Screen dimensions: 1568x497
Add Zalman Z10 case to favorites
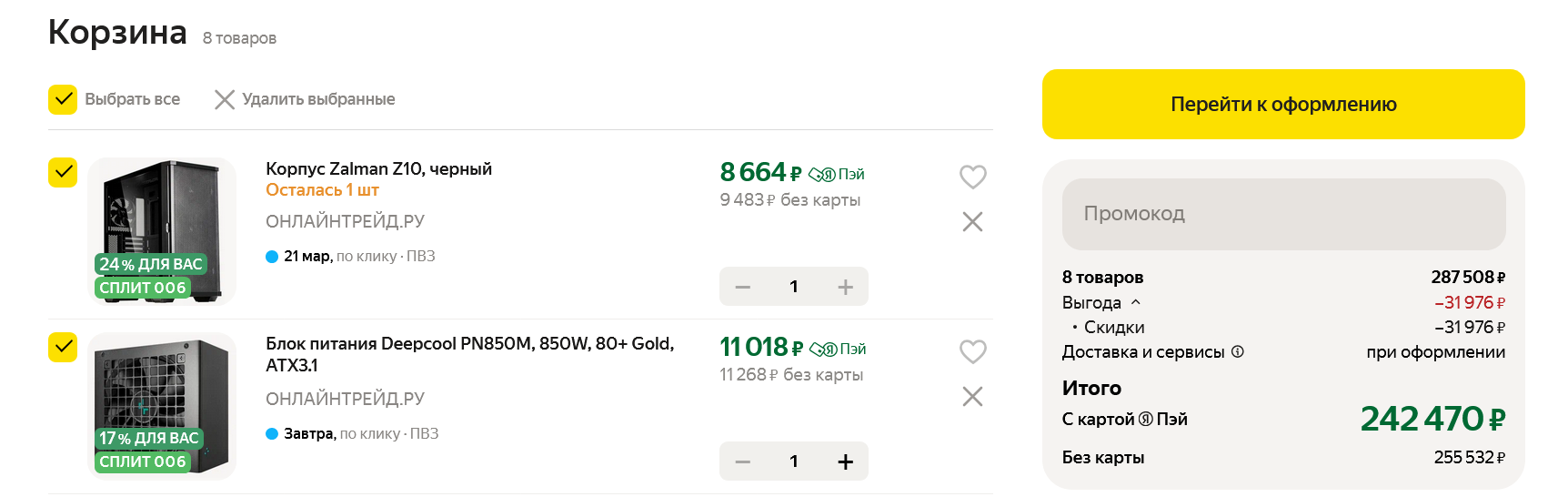pos(972,177)
